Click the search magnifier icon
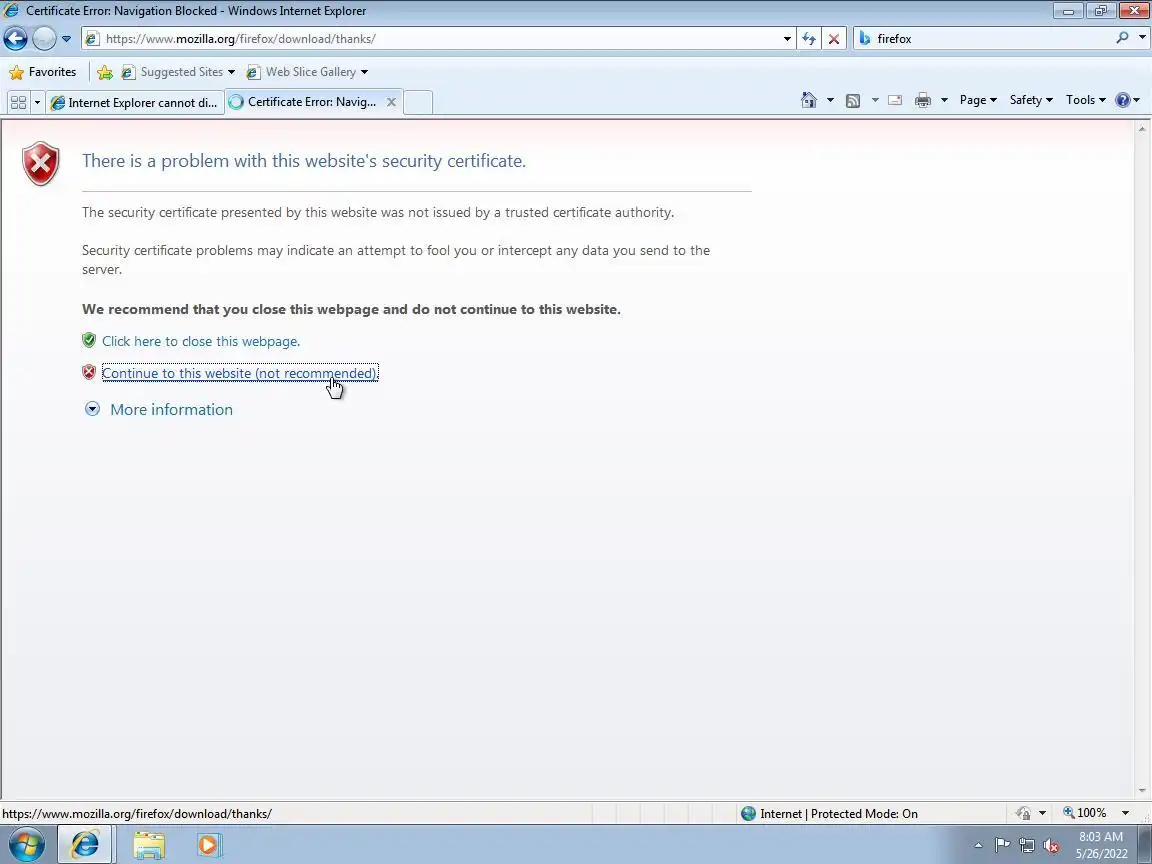This screenshot has height=864, width=1152. (x=1122, y=37)
